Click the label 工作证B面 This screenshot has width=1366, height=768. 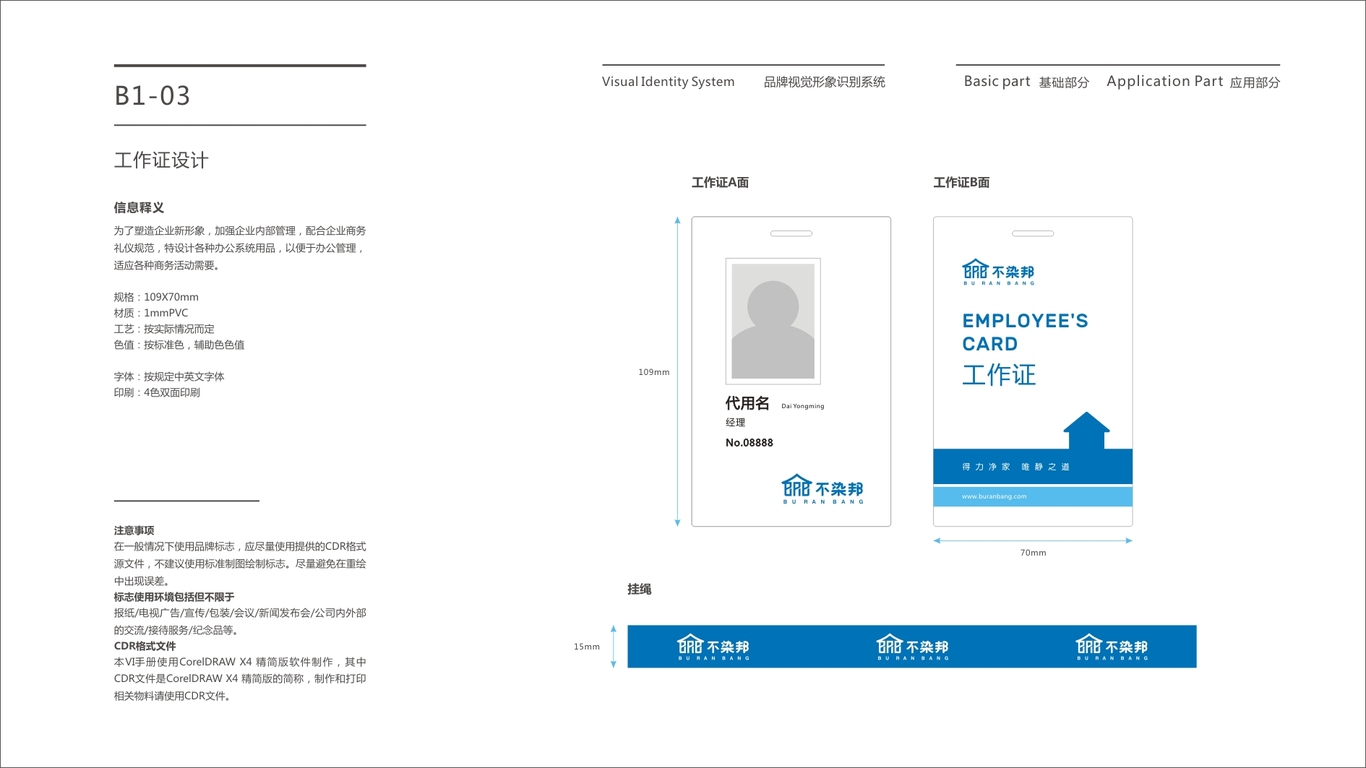[x=962, y=183]
